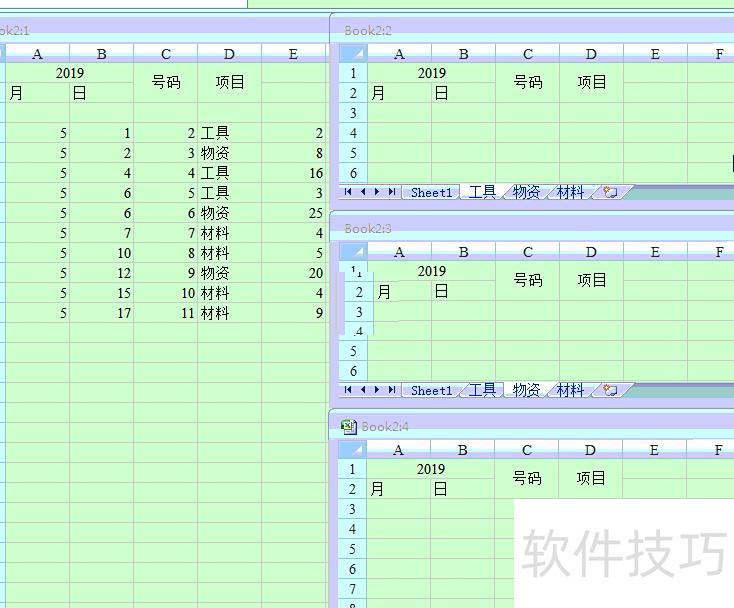Click 材料 cell in row numbered 11

[229, 313]
